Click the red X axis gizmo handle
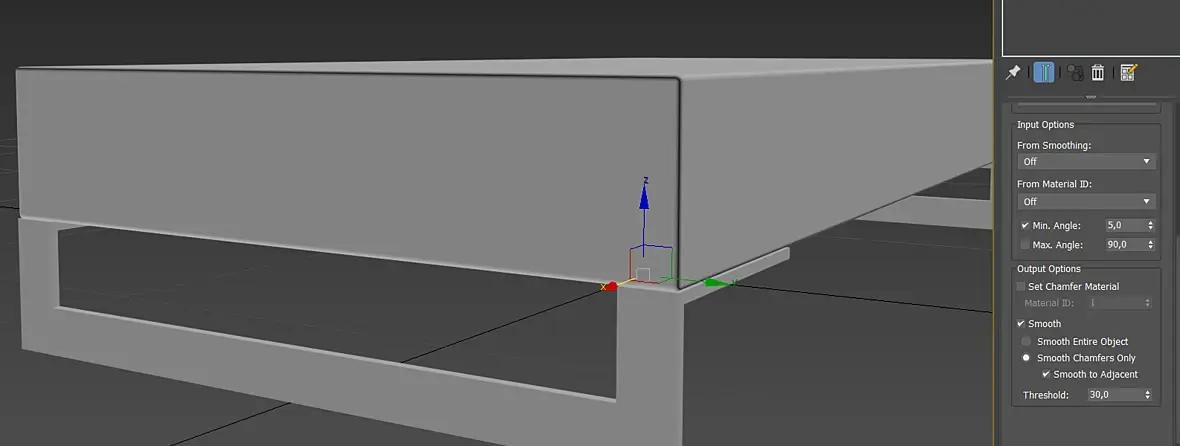This screenshot has height=446, width=1180. tap(611, 286)
